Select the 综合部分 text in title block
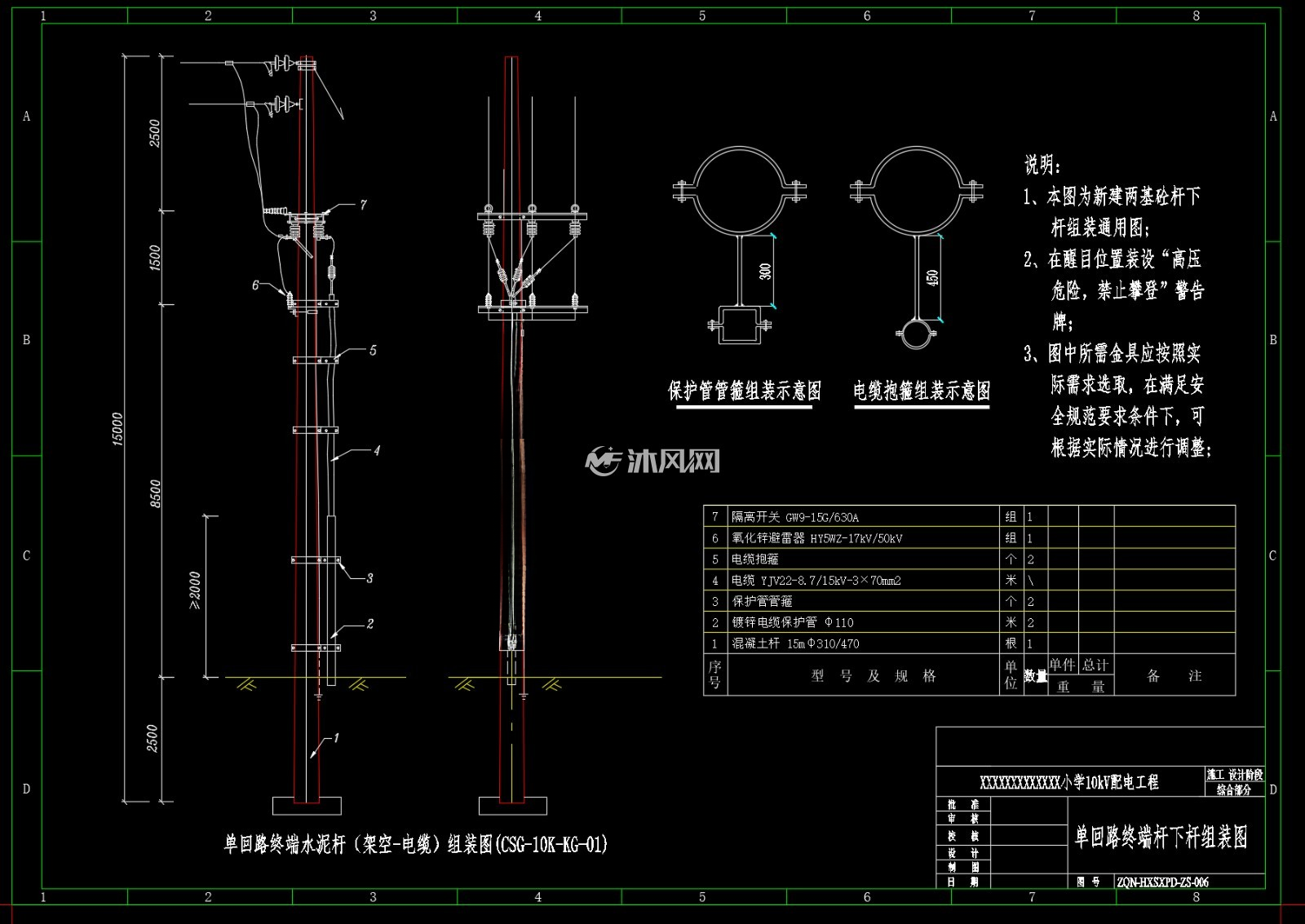The image size is (1305, 924). click(x=1234, y=789)
